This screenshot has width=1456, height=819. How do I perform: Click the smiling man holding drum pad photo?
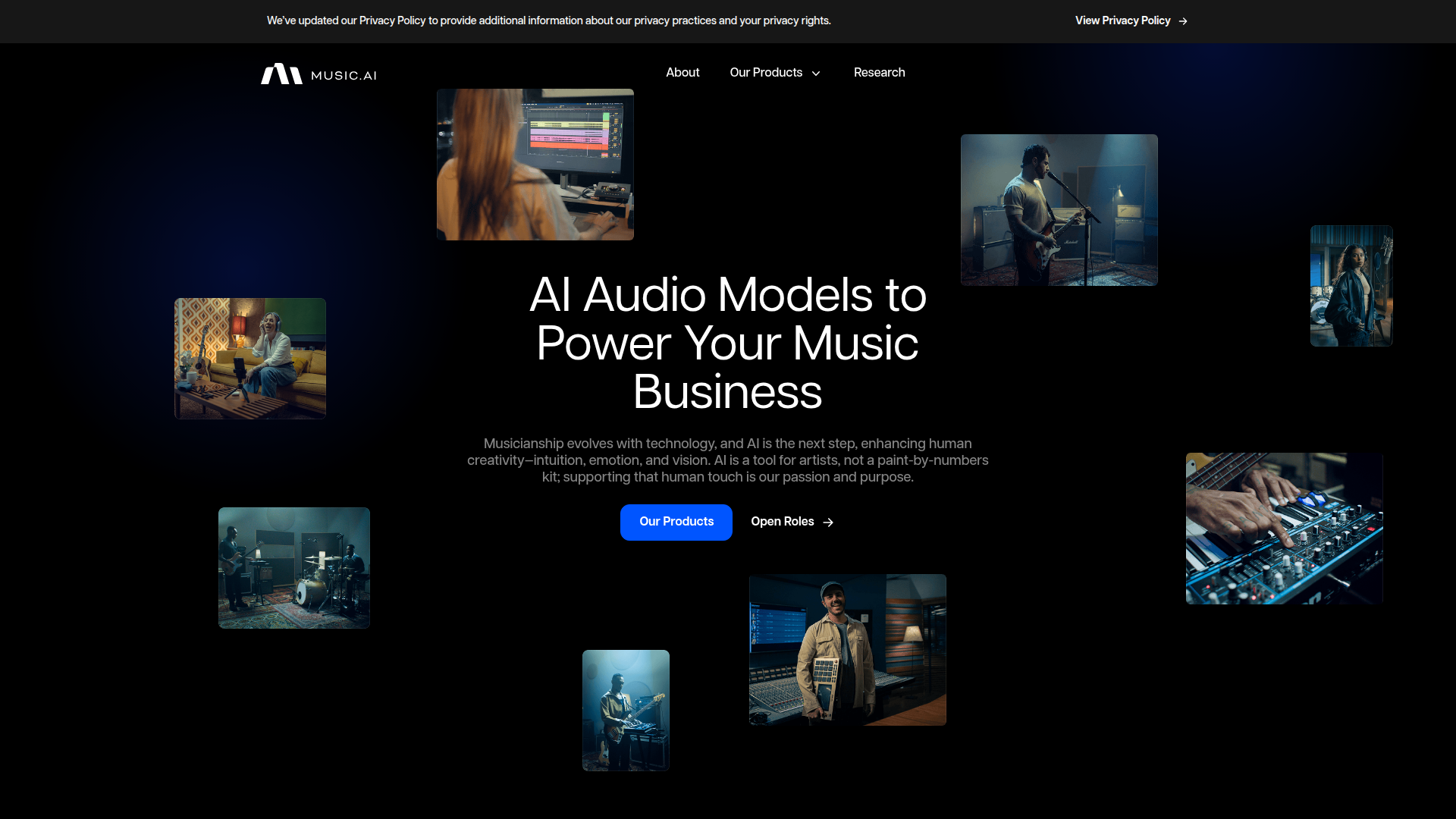848,650
